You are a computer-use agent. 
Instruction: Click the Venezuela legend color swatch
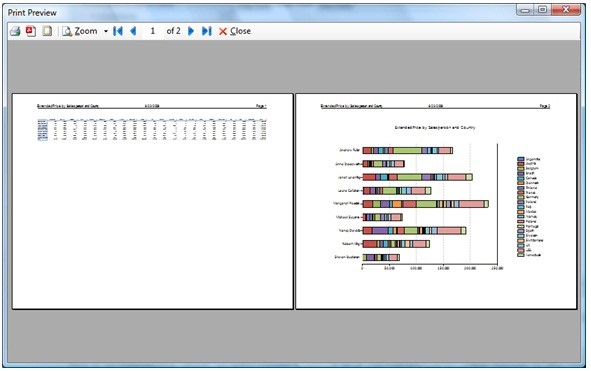pyautogui.click(x=521, y=255)
